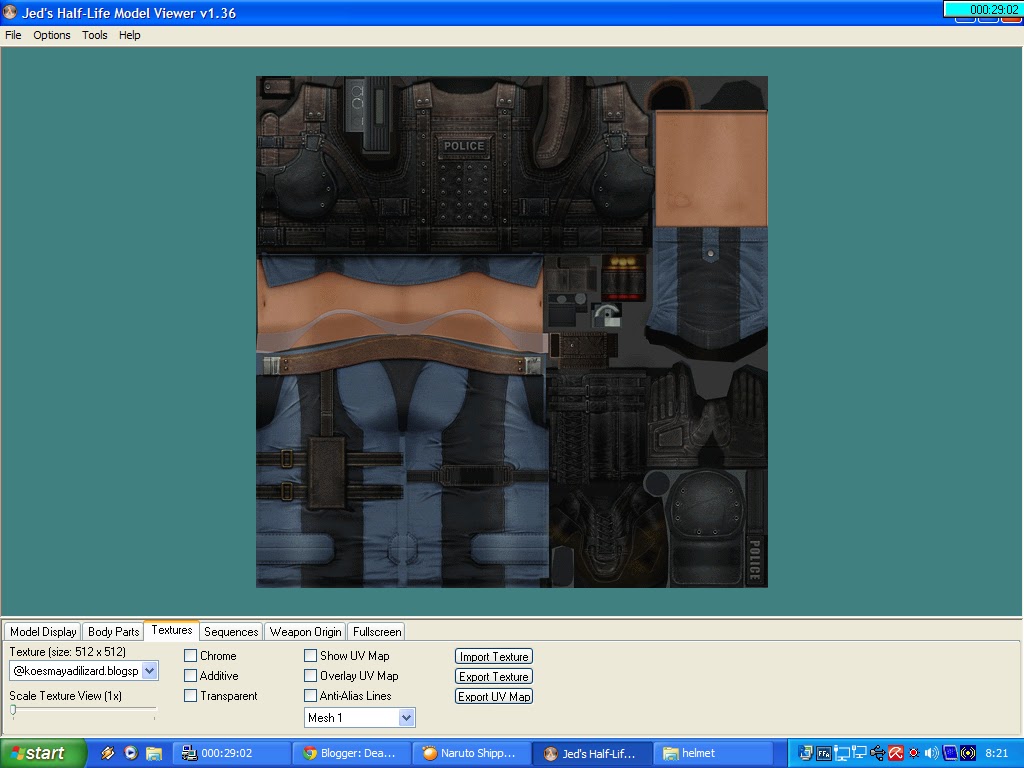Switch to the Body Parts tab

114,632
